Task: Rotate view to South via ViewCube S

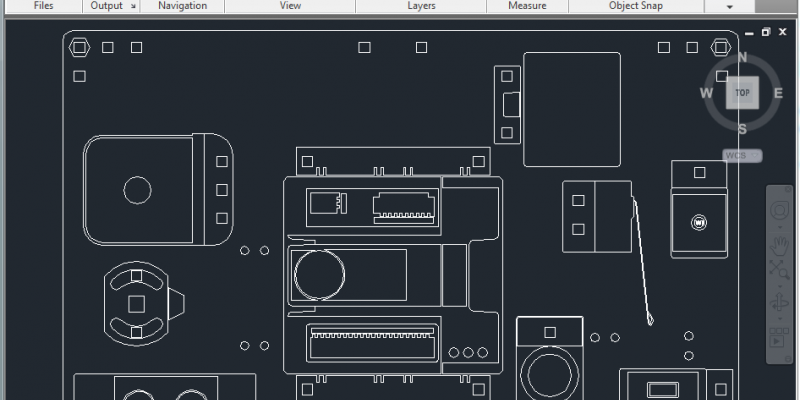Action: pyautogui.click(x=742, y=129)
